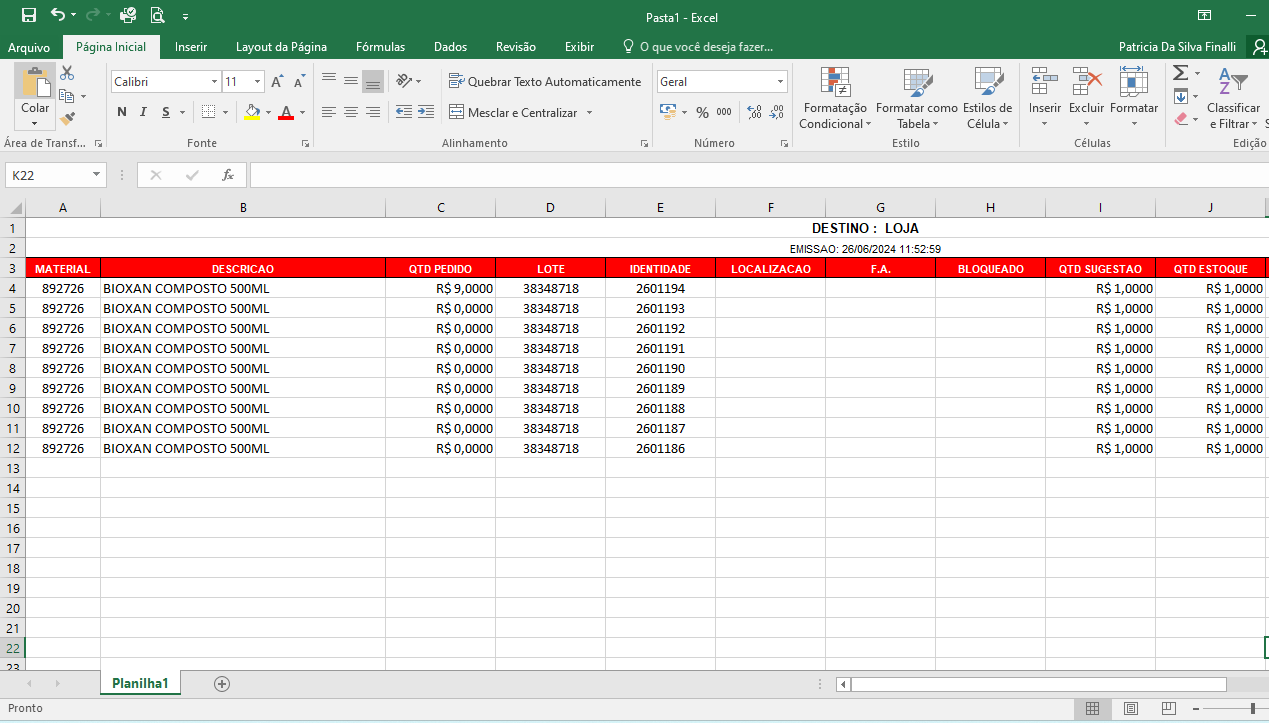1269x723 pixels.
Task: Open the Geral number format dropdown
Action: click(x=780, y=82)
